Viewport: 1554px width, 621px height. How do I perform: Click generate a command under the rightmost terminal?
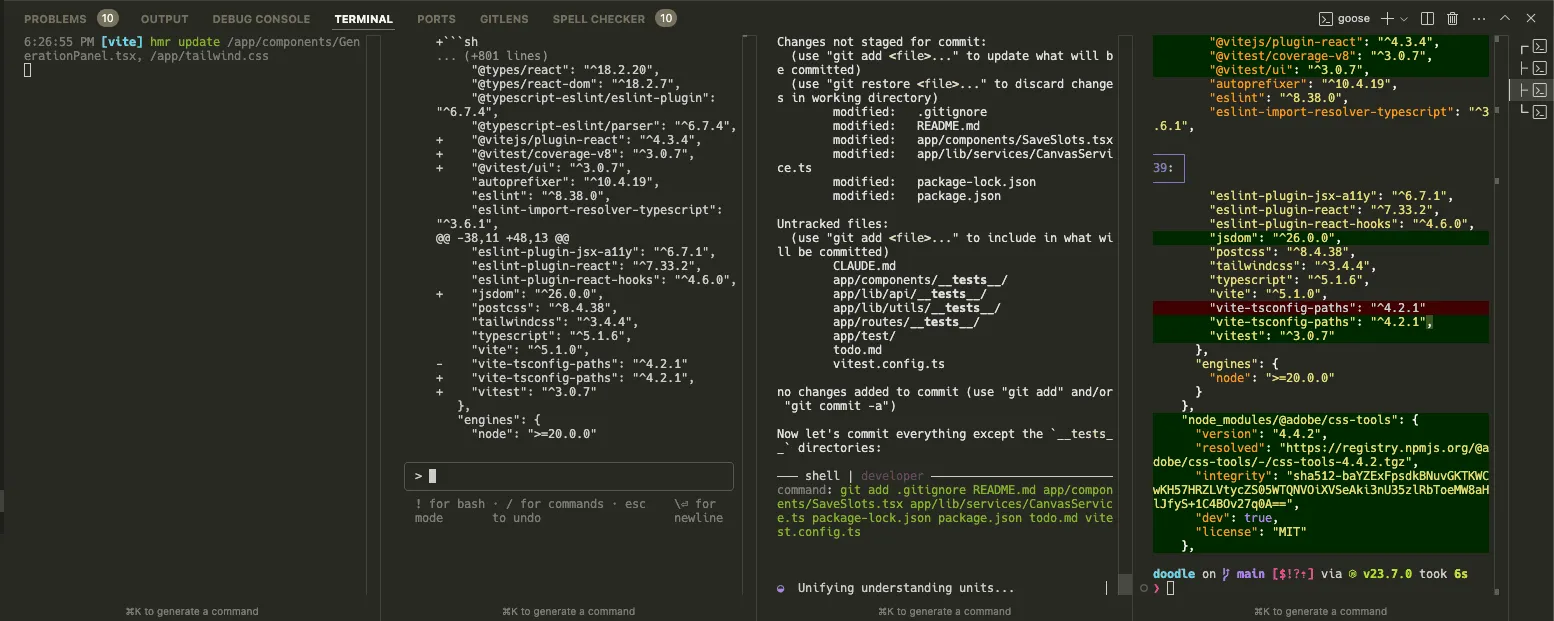click(x=1321, y=611)
